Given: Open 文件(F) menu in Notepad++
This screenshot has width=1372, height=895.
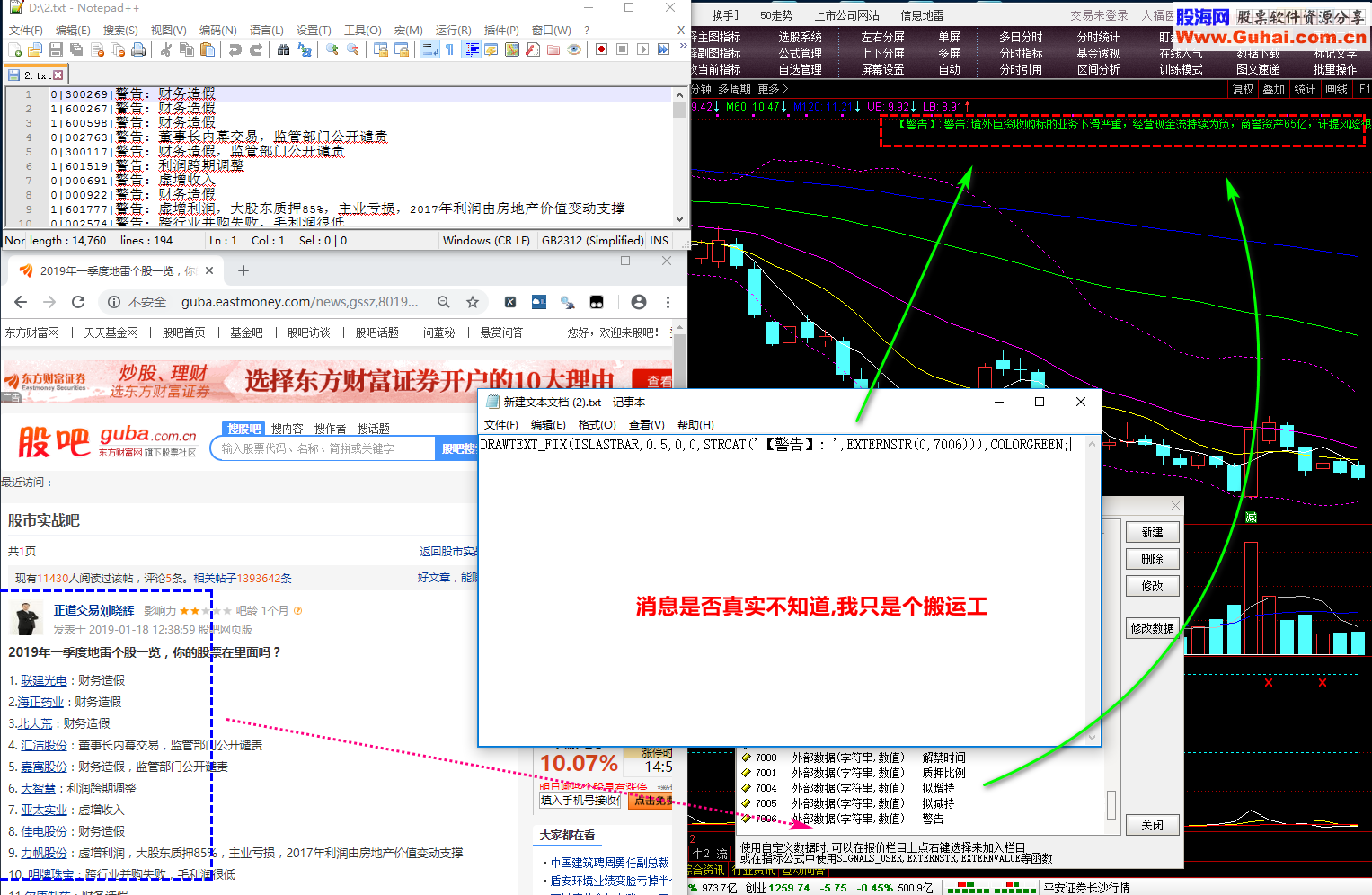Looking at the screenshot, I should (26, 30).
